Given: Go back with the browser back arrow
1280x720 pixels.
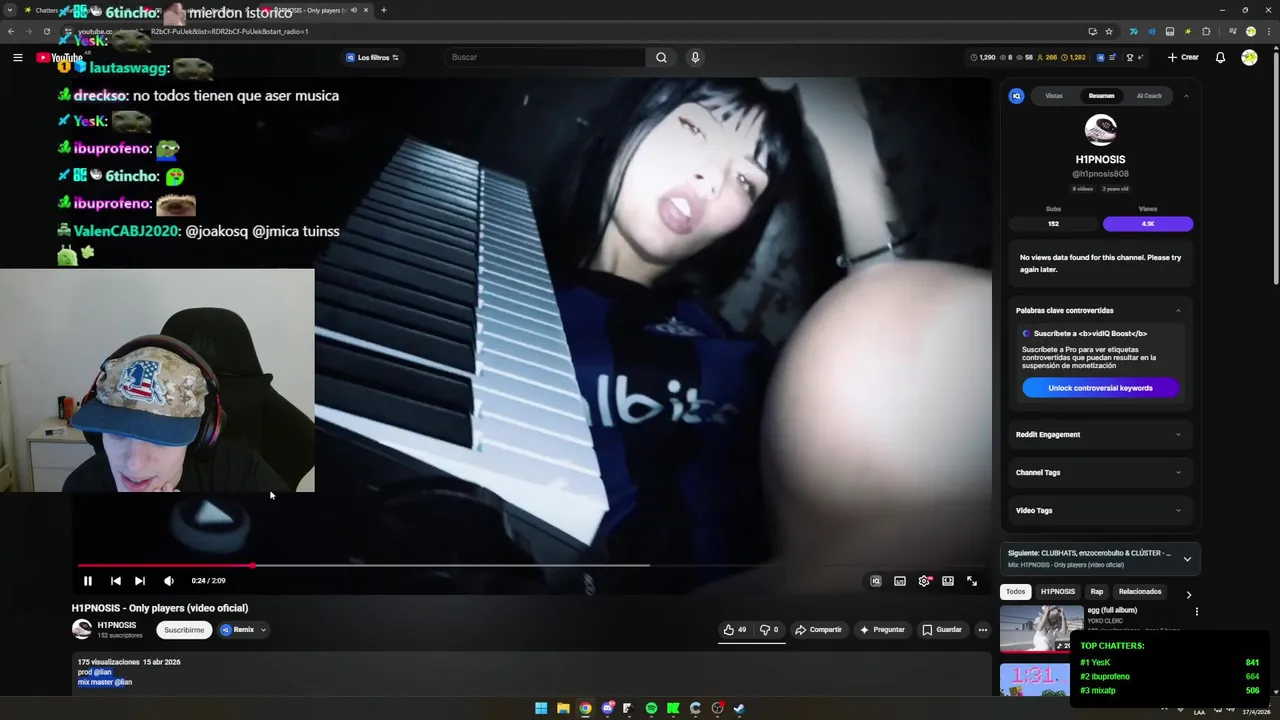Looking at the screenshot, I should [x=11, y=31].
